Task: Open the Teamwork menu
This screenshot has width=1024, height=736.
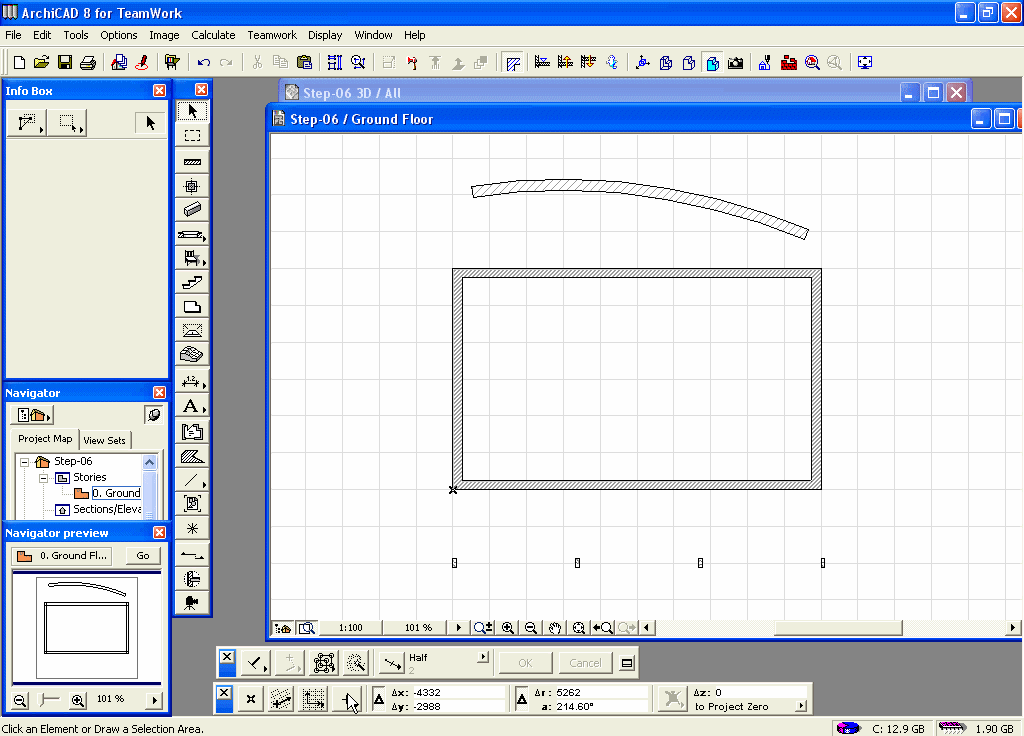Action: click(x=272, y=35)
